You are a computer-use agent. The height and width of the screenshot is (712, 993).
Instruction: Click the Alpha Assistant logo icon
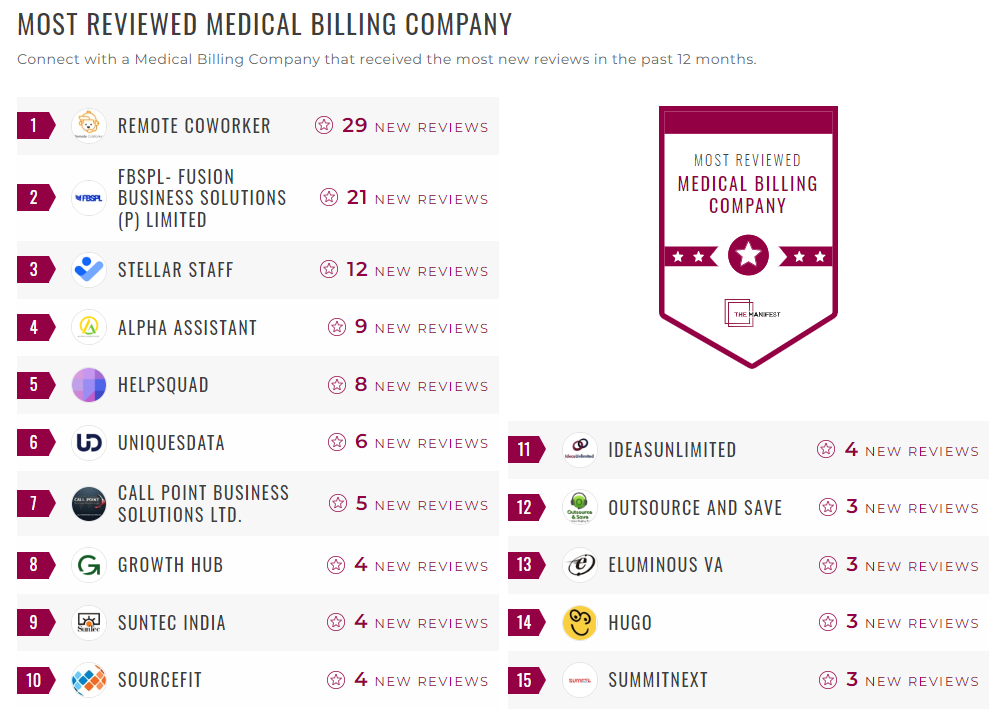[x=89, y=328]
